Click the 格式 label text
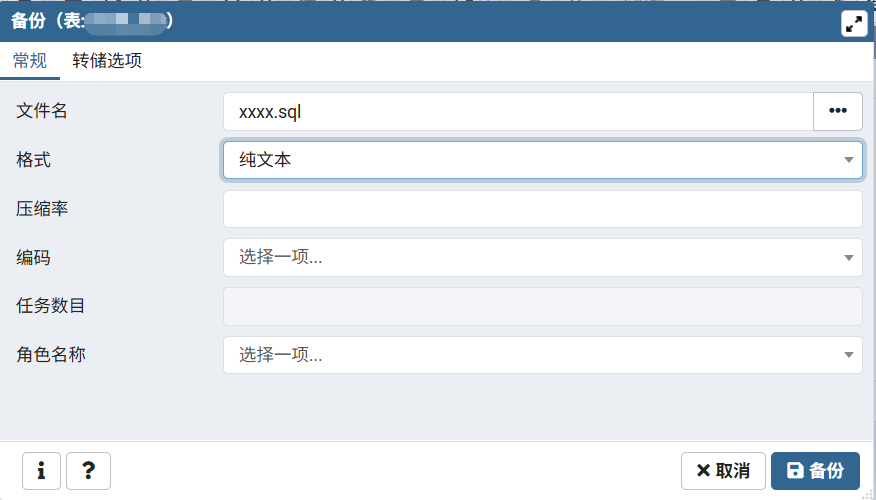Image resolution: width=876 pixels, height=500 pixels. click(33, 160)
